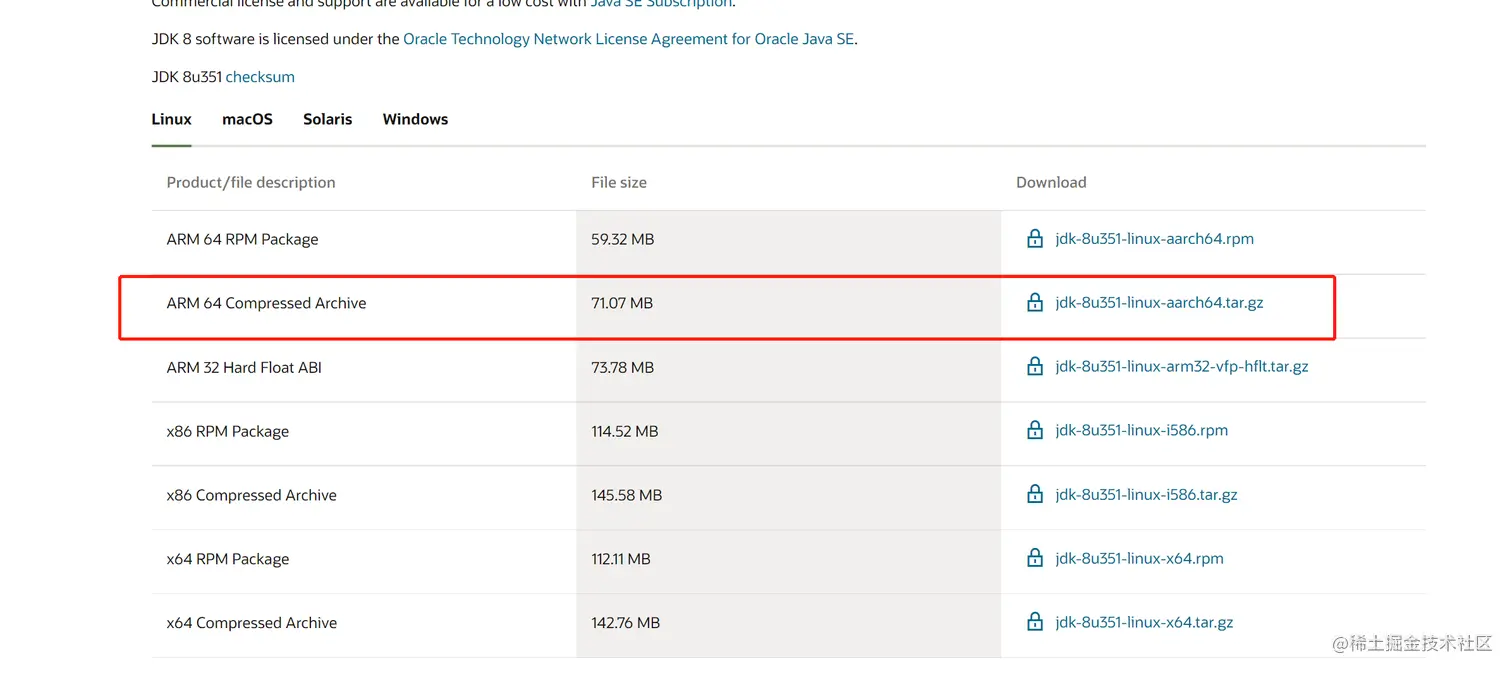Image resolution: width=1512 pixels, height=673 pixels.
Task: Open Oracle Technology Network License Agreement link
Action: 629,39
